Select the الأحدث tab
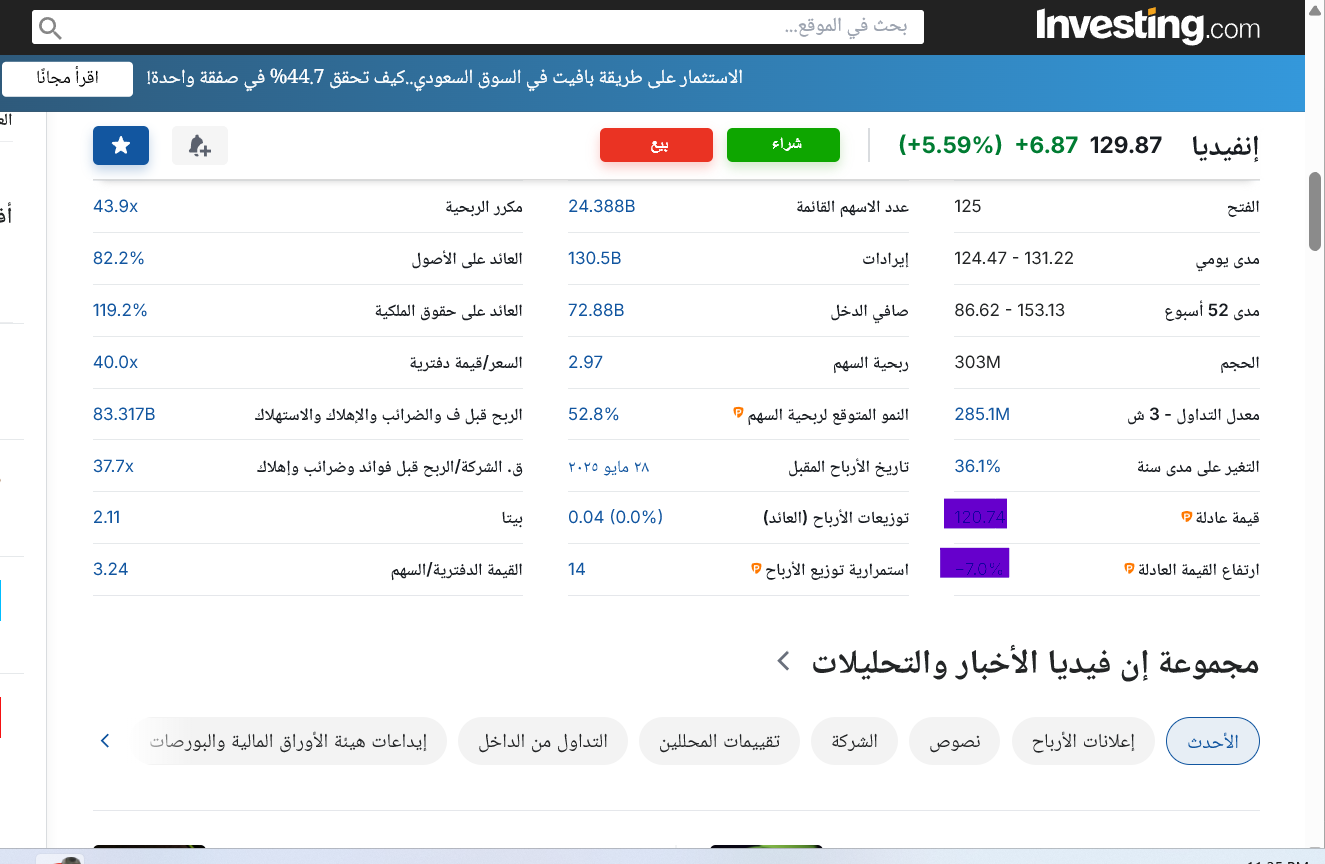 [1213, 742]
